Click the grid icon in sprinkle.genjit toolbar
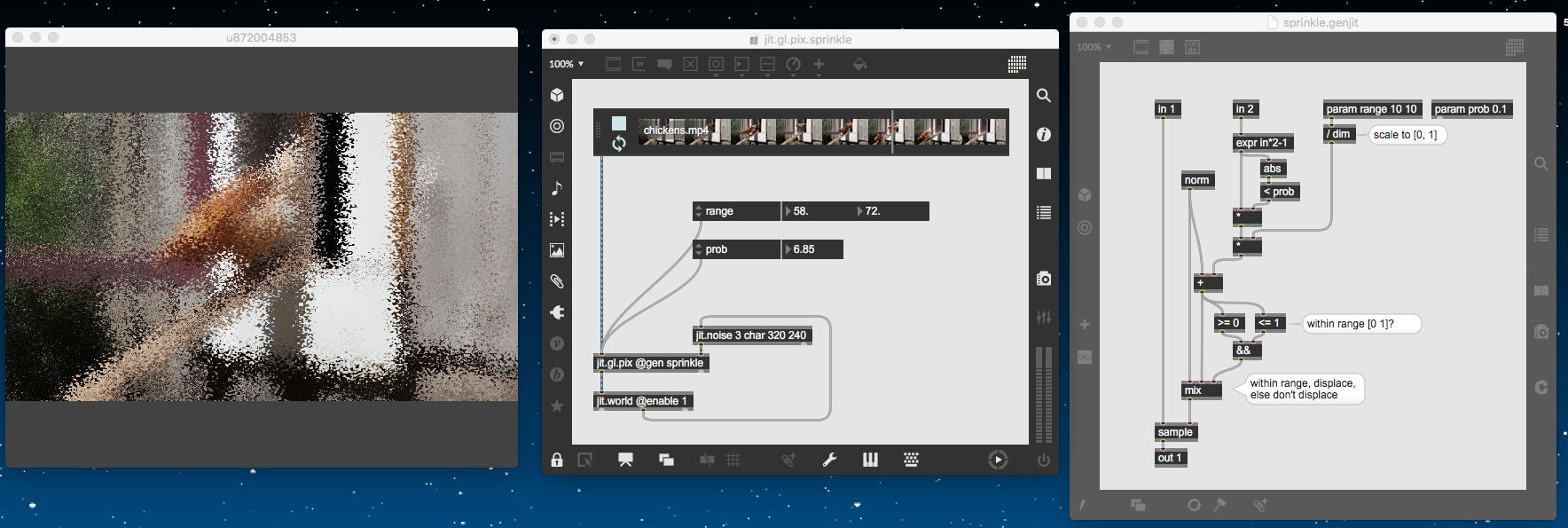This screenshot has height=528, width=1568. pos(1515,47)
